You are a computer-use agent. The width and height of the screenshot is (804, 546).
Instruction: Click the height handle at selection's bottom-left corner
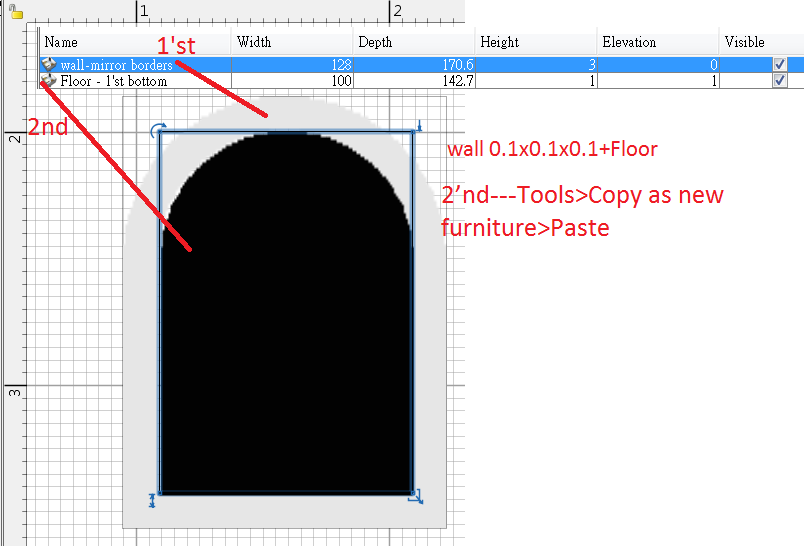tap(153, 499)
